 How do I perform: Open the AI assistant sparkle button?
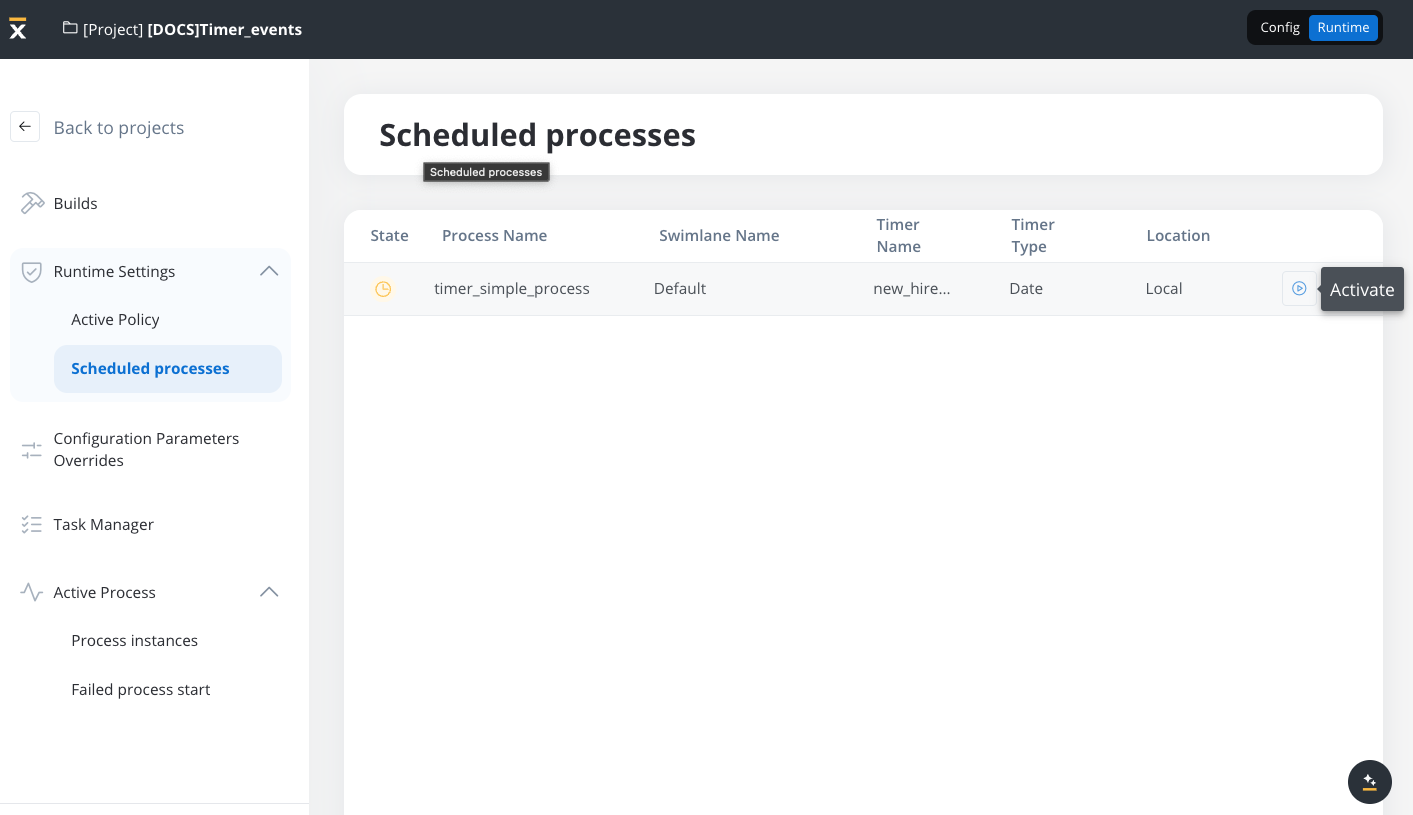click(x=1370, y=782)
